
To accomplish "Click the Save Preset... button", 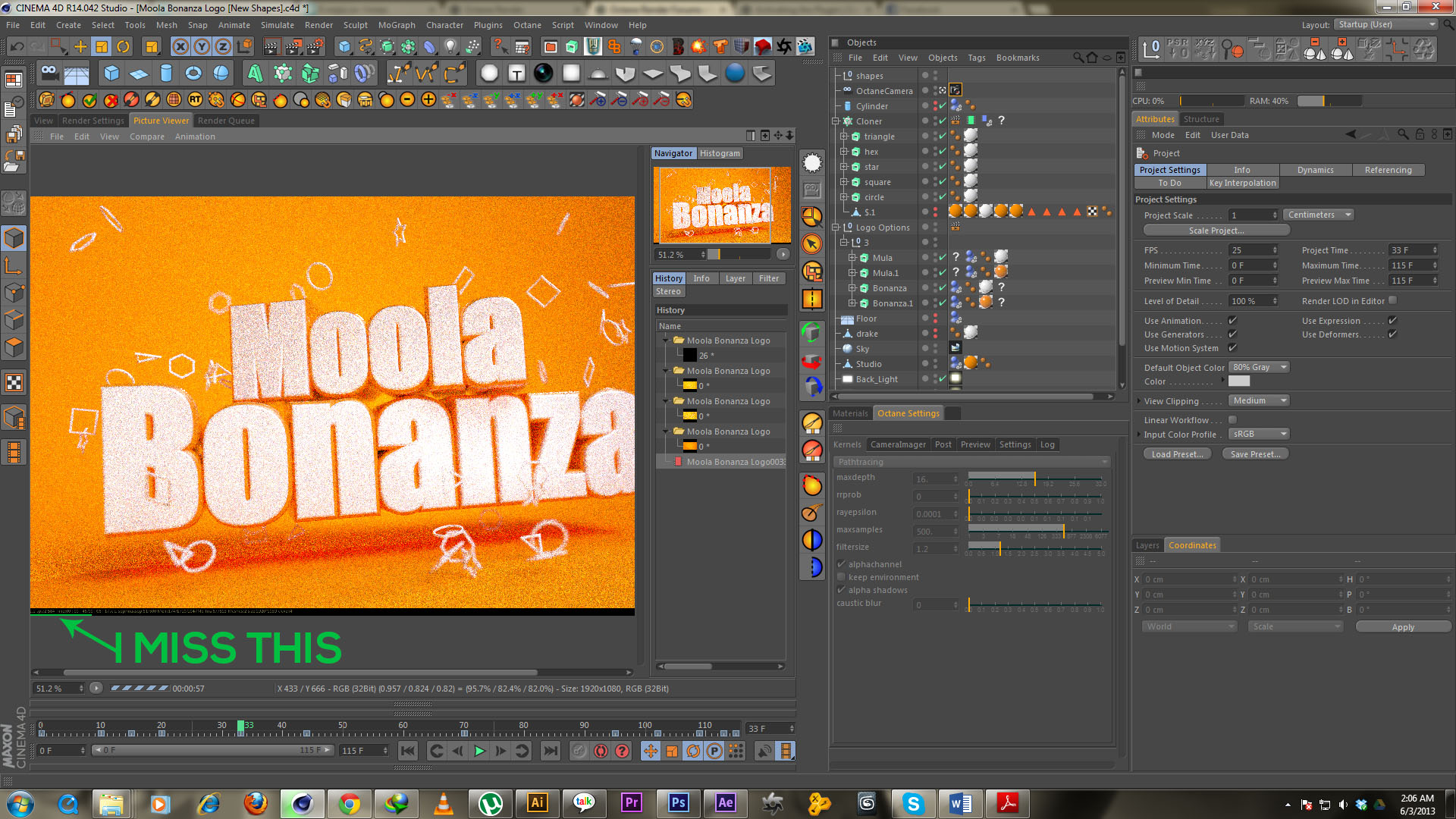I will pos(1254,454).
